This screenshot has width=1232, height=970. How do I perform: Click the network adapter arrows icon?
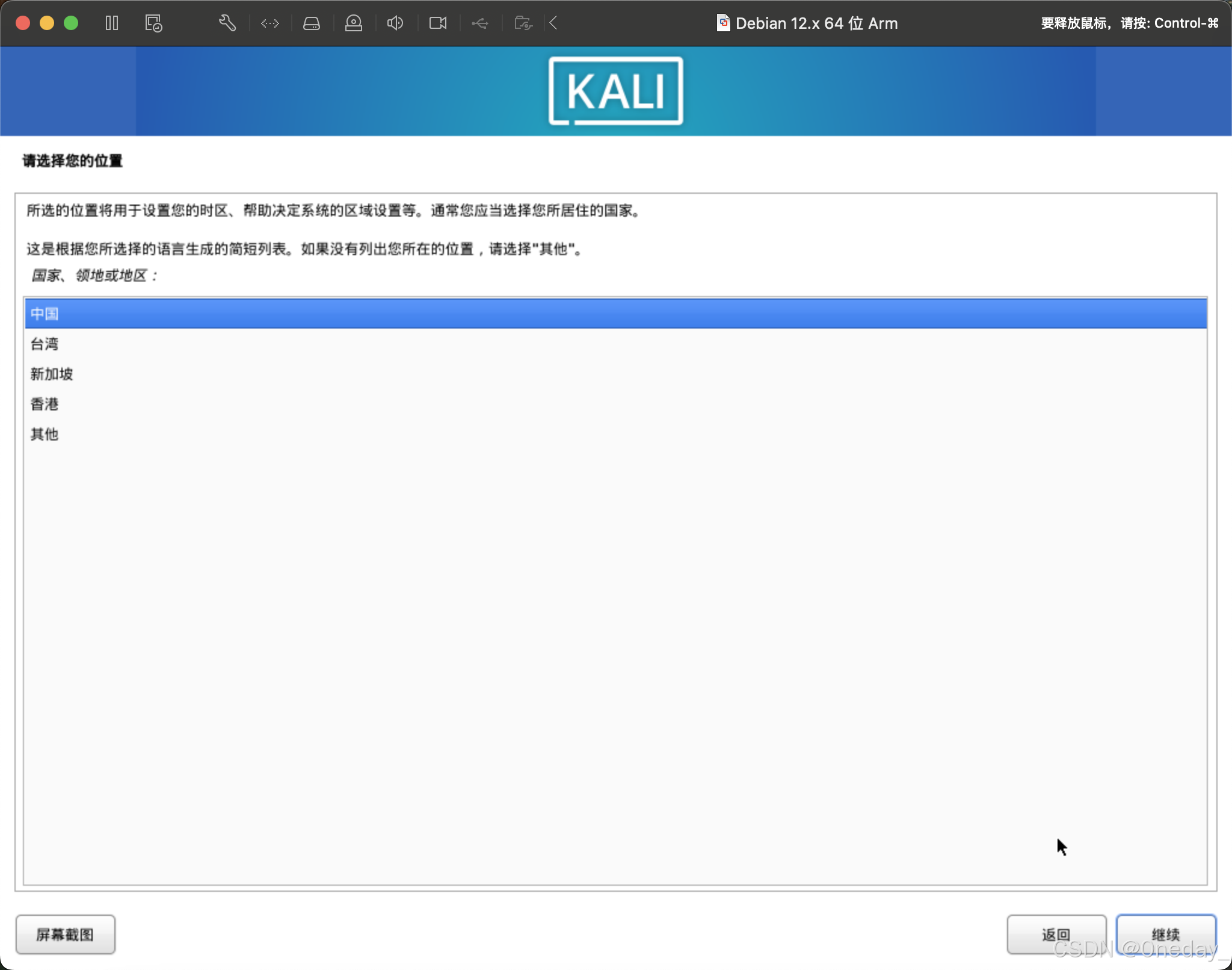pos(269,23)
